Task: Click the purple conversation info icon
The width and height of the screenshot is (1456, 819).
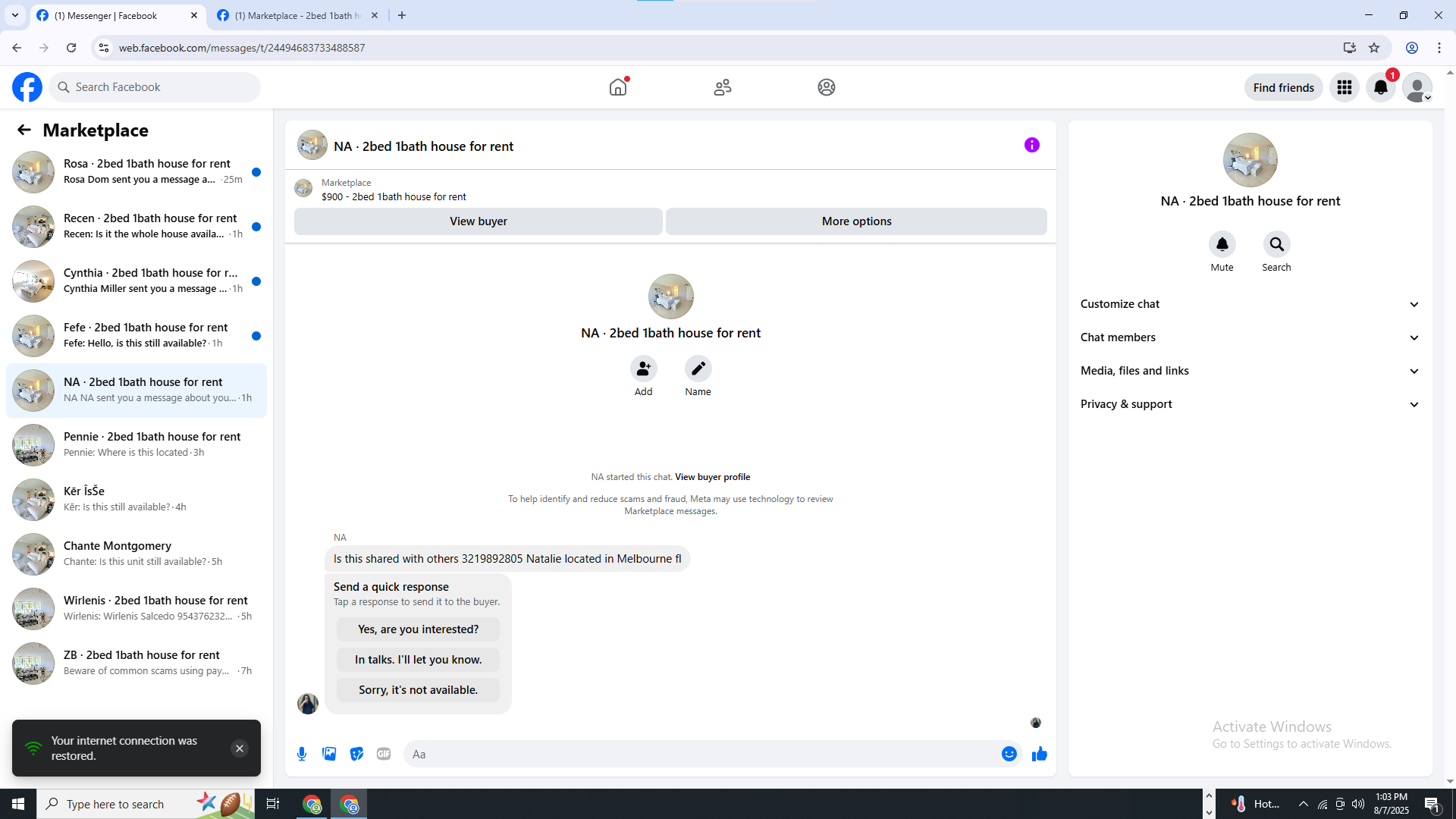Action: [1031, 145]
